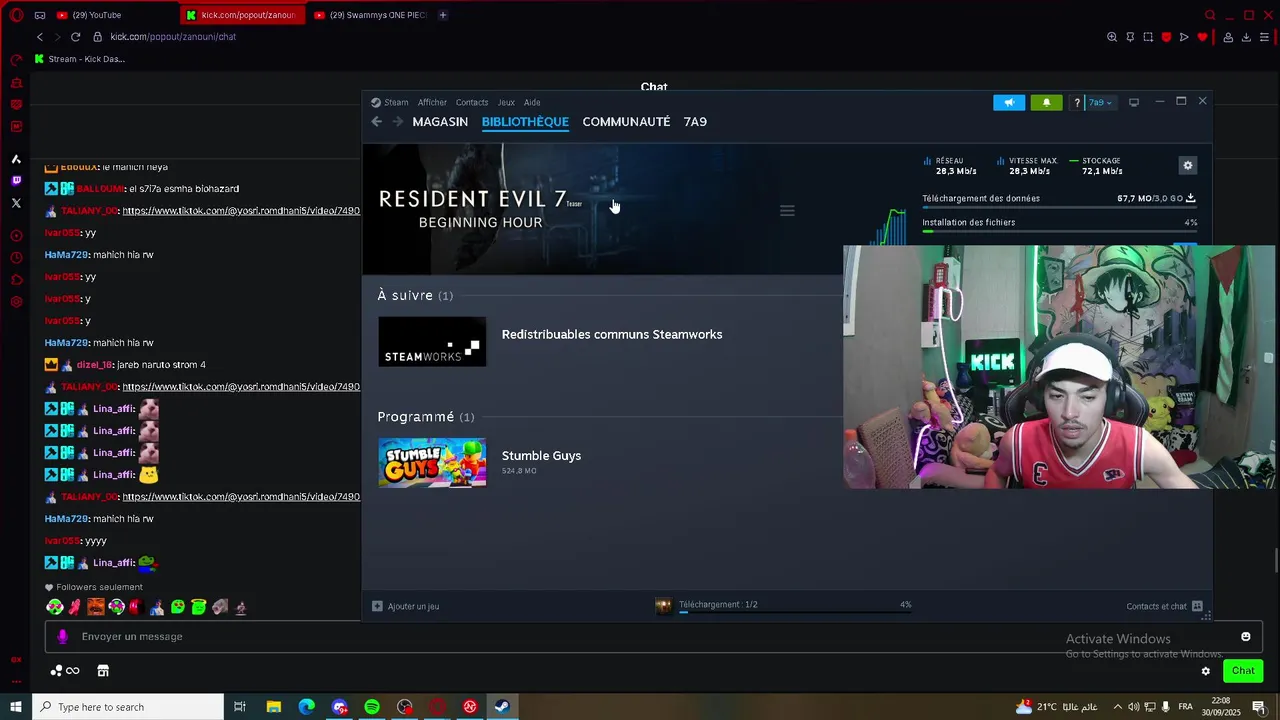Switch Steam to Big Picture mode
Image resolution: width=1280 pixels, height=720 pixels.
click(x=1134, y=102)
